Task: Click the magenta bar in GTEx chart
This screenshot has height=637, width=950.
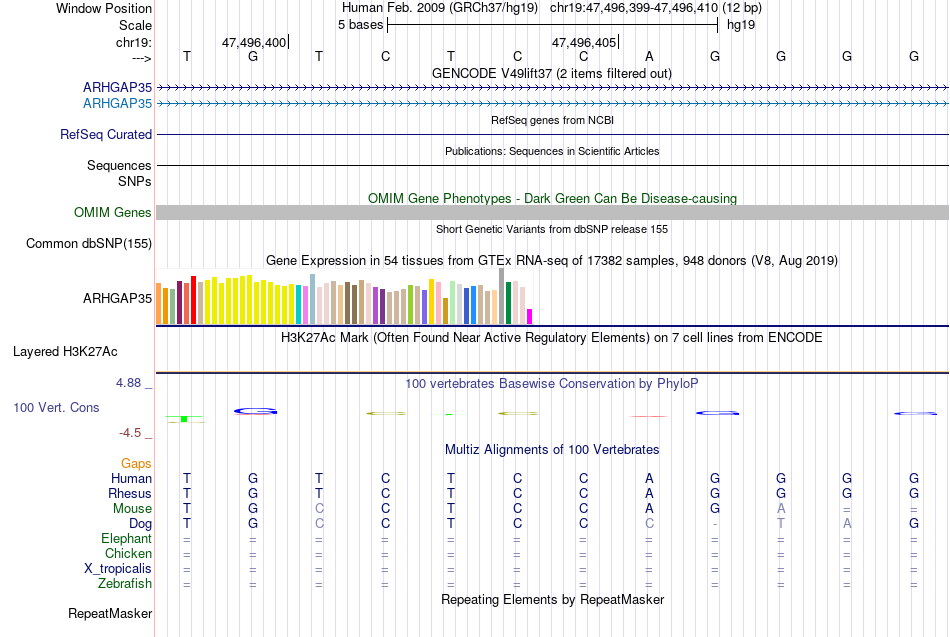Action: pyautogui.click(x=530, y=316)
